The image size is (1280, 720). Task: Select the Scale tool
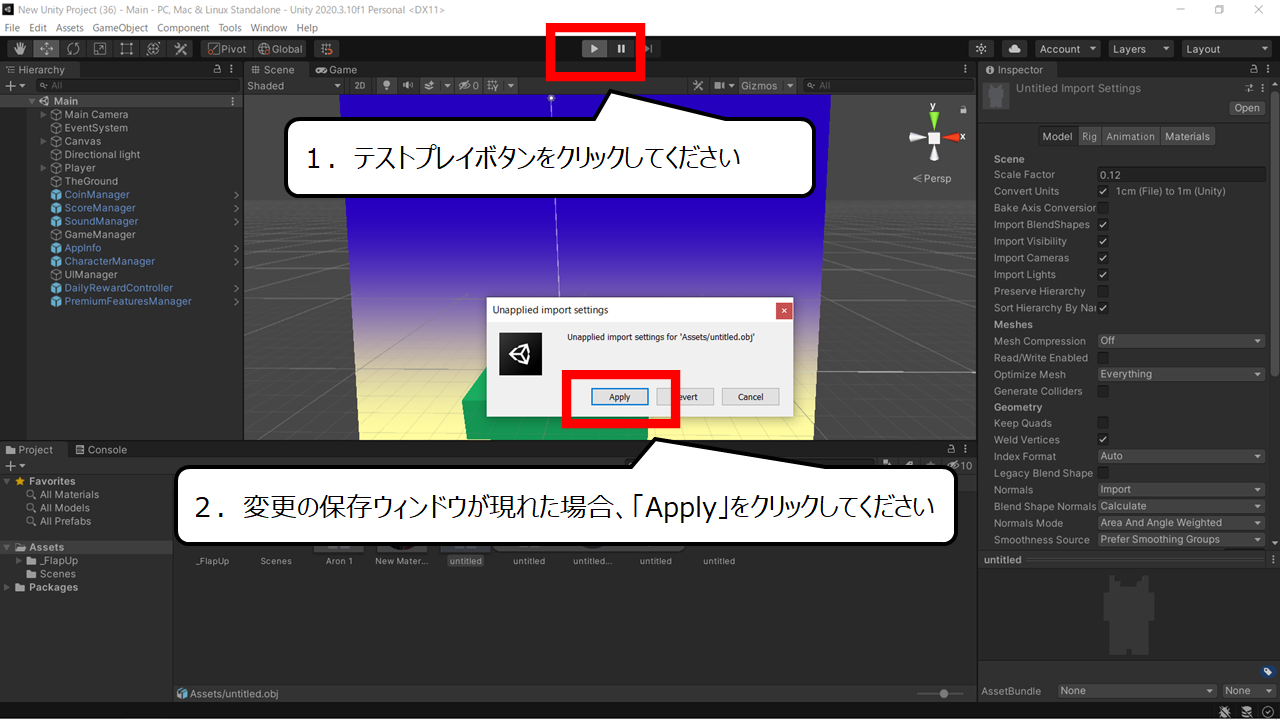[x=100, y=49]
